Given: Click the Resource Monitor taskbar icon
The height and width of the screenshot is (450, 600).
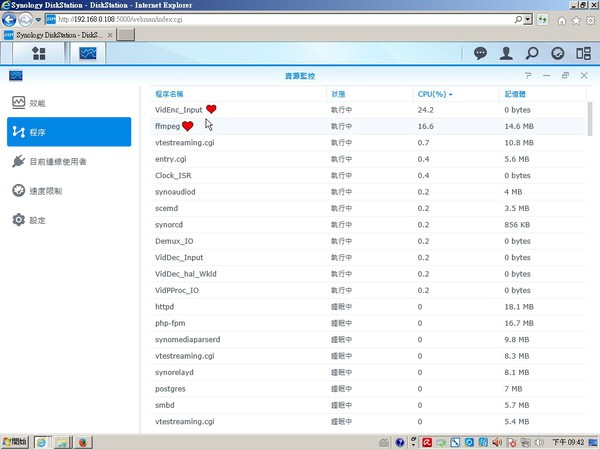Looking at the screenshot, I should [88, 53].
